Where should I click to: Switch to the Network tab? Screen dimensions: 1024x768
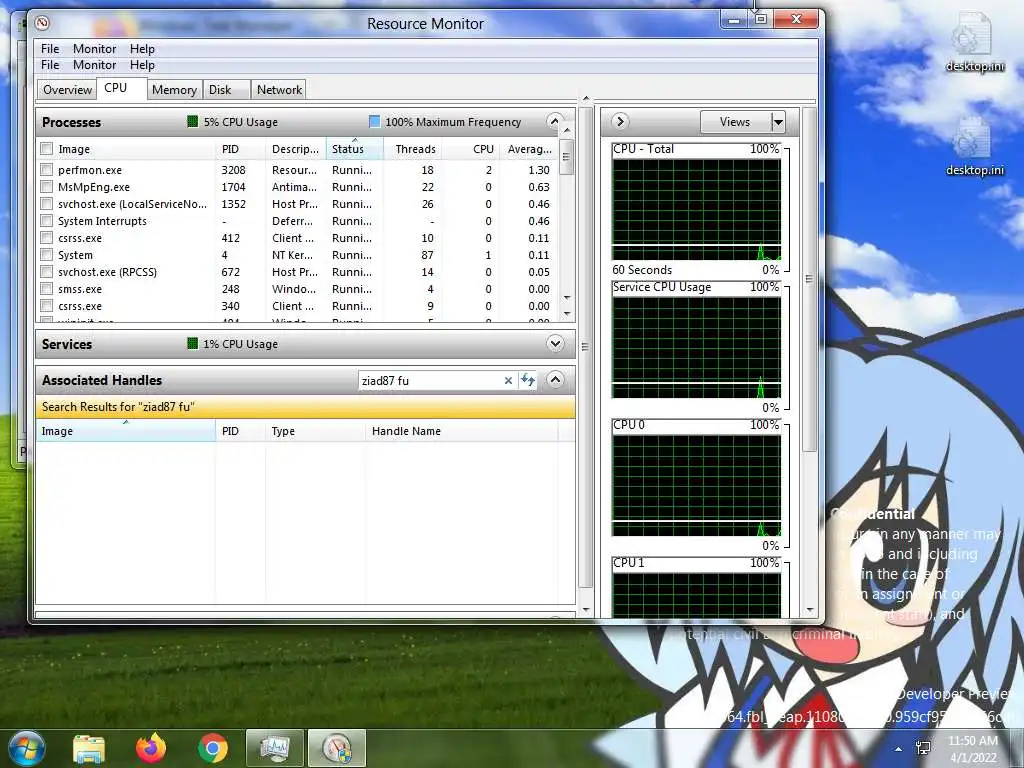click(279, 89)
